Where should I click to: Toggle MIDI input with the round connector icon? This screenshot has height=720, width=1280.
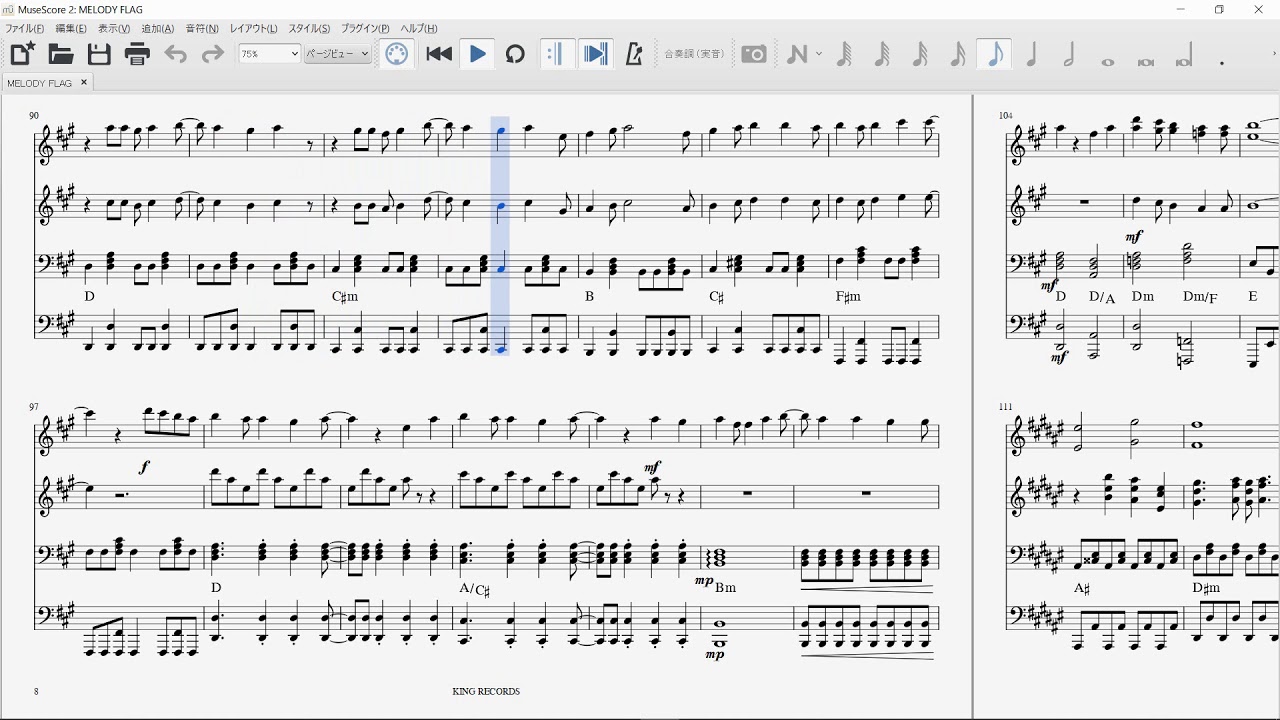[397, 54]
